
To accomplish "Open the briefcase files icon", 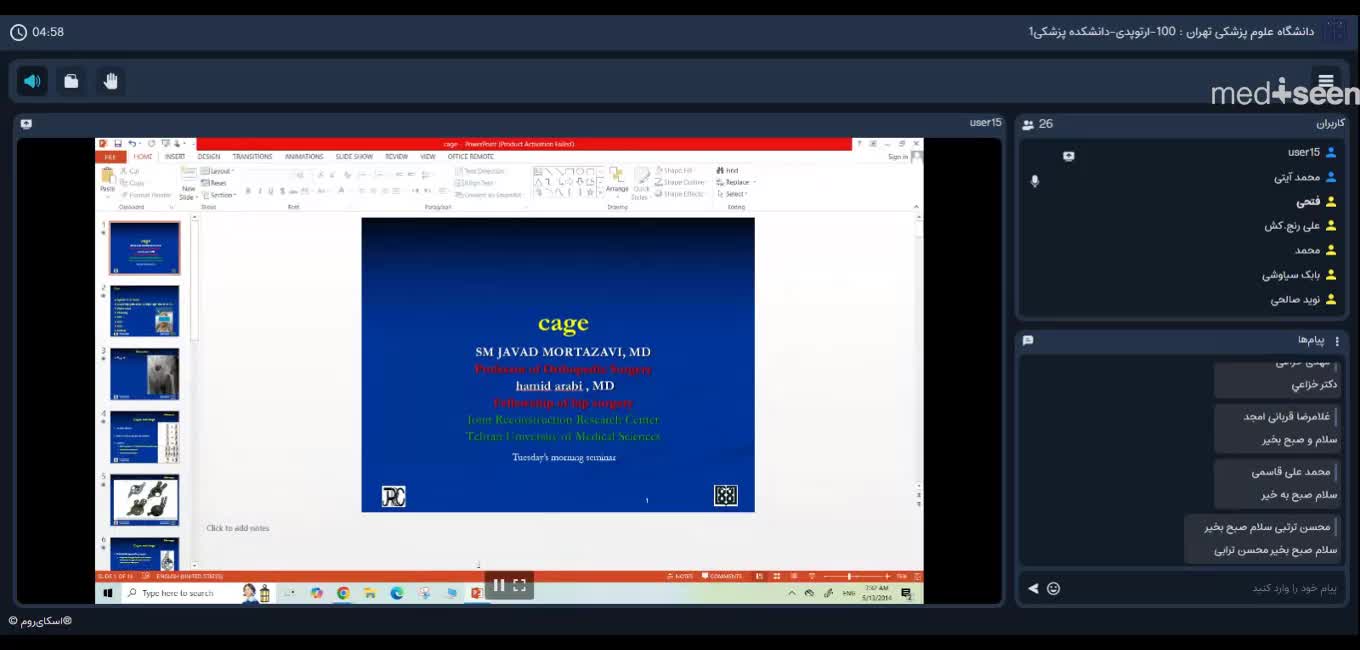I will click(71, 81).
